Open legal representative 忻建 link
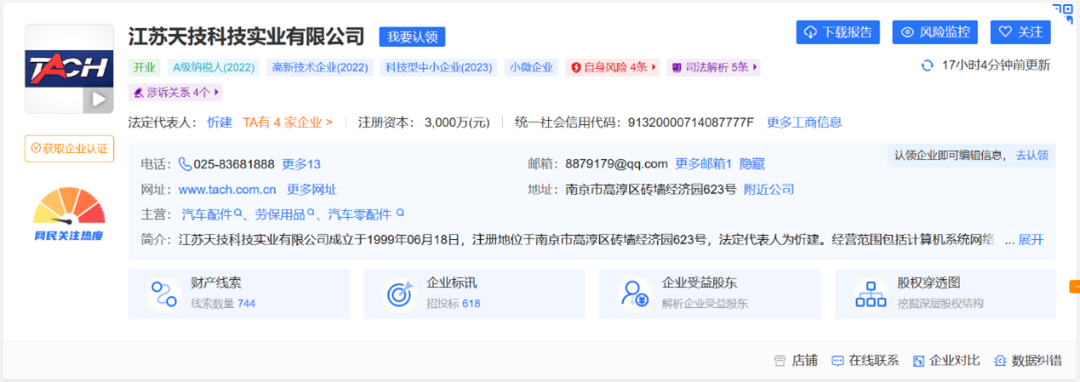Image resolution: width=1080 pixels, height=382 pixels. point(220,123)
